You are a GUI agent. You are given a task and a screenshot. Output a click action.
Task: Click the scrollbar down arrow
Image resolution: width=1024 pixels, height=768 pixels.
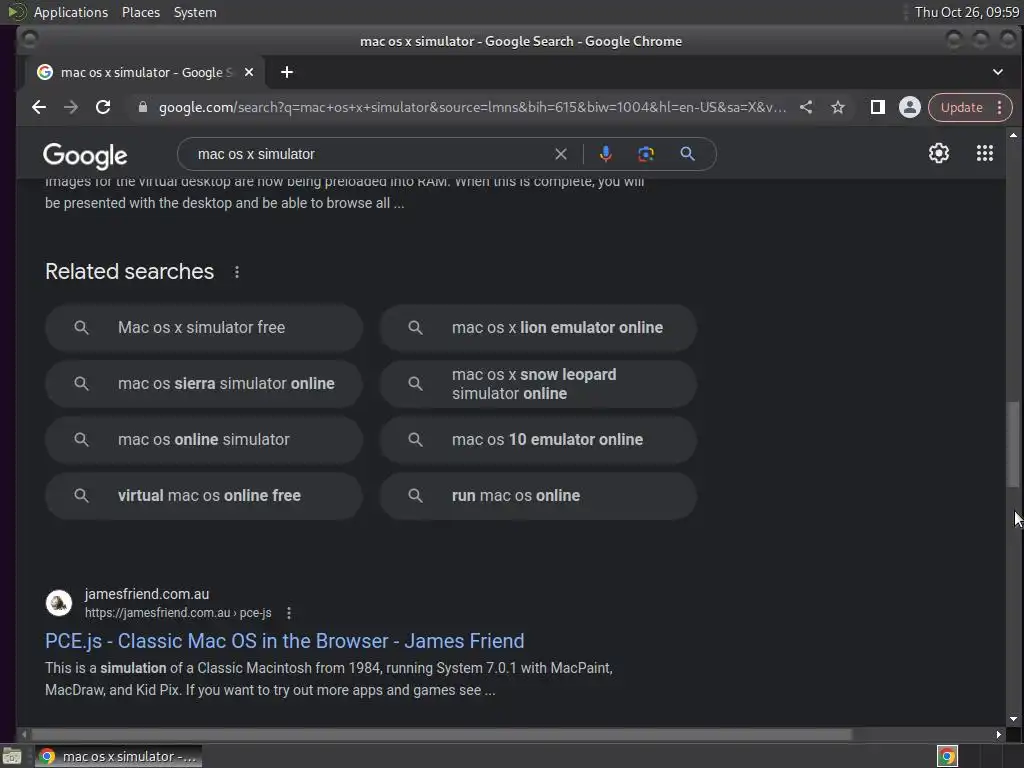tap(1013, 719)
